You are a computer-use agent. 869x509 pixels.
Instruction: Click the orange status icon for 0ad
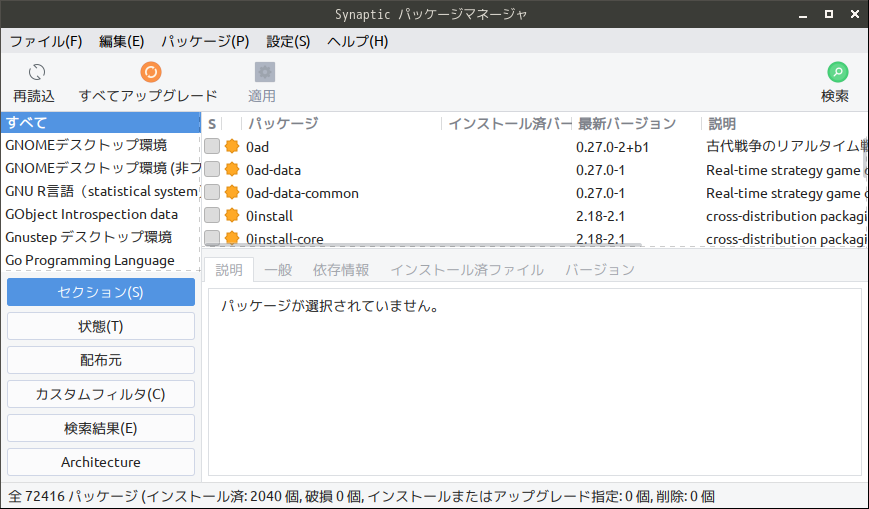232,146
